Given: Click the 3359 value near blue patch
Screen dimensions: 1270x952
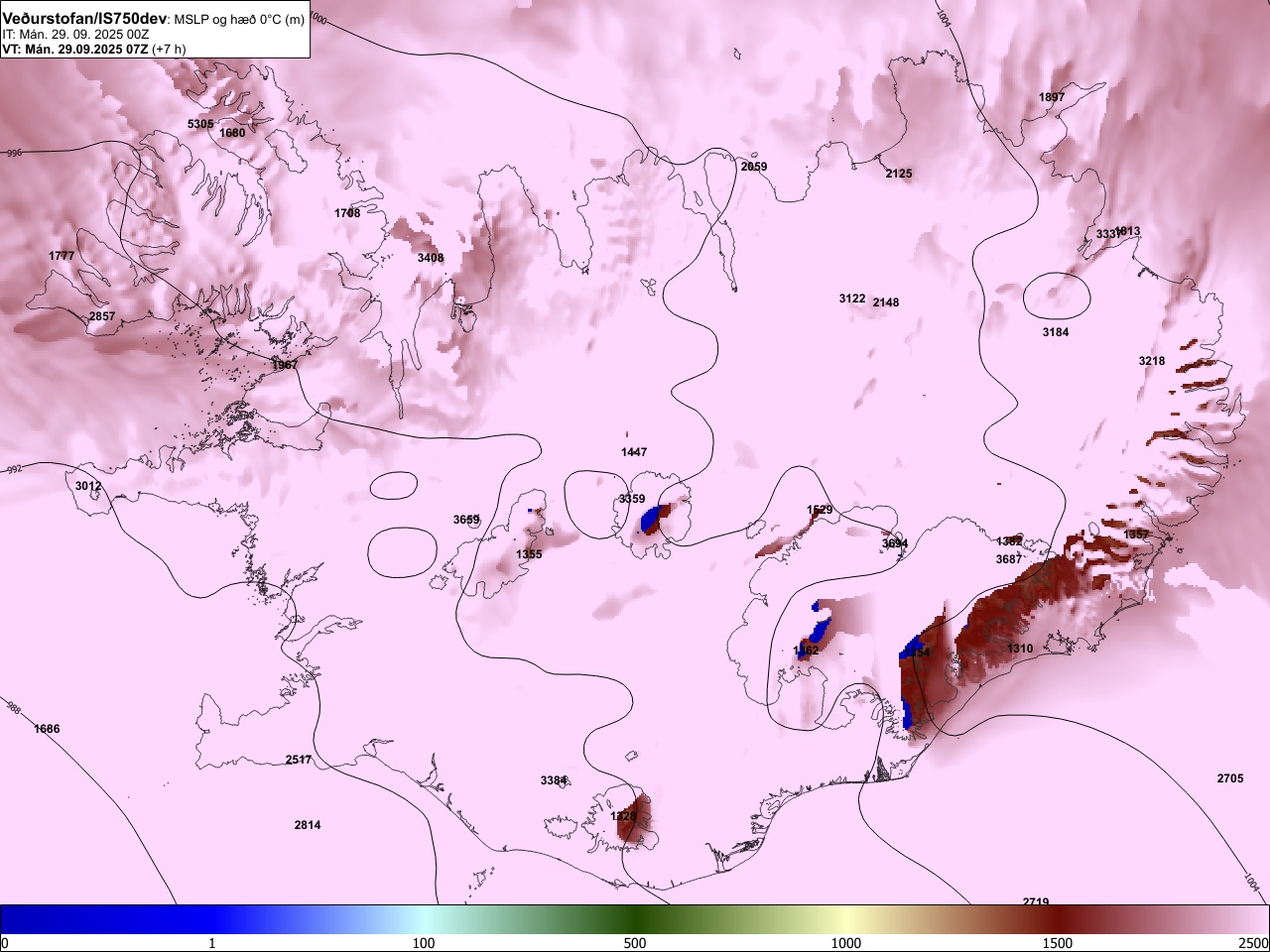Looking at the screenshot, I should click(x=632, y=499).
